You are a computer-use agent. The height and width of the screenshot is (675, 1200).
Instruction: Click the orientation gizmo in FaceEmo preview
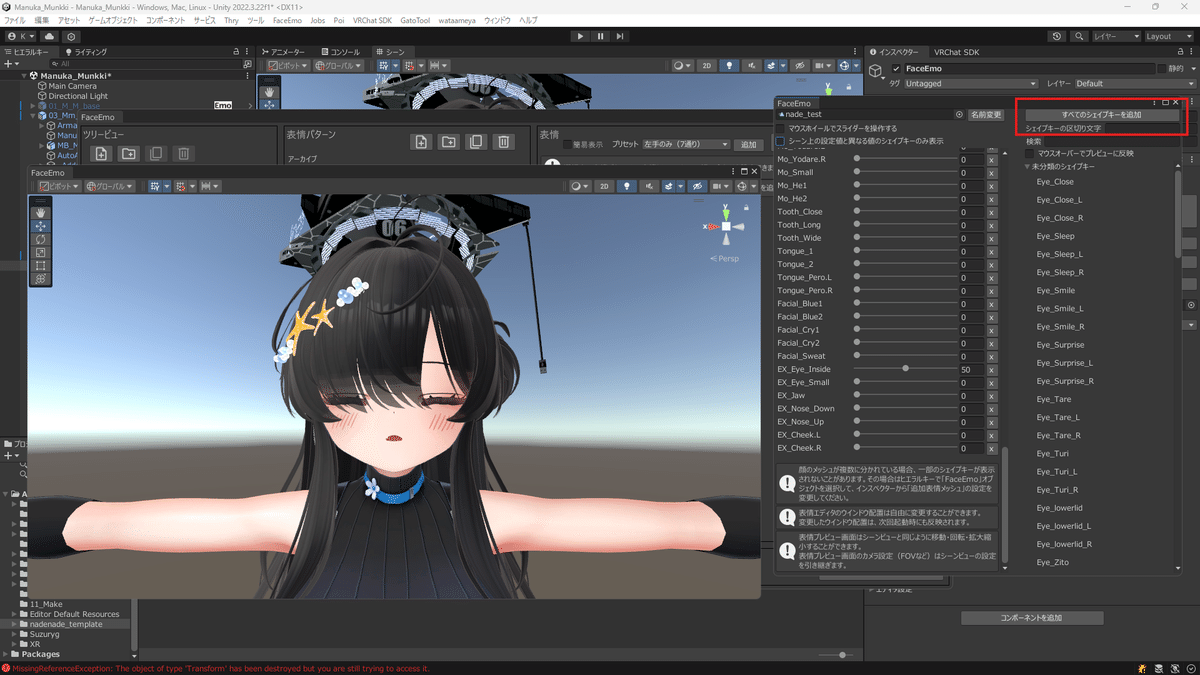pyautogui.click(x=726, y=227)
